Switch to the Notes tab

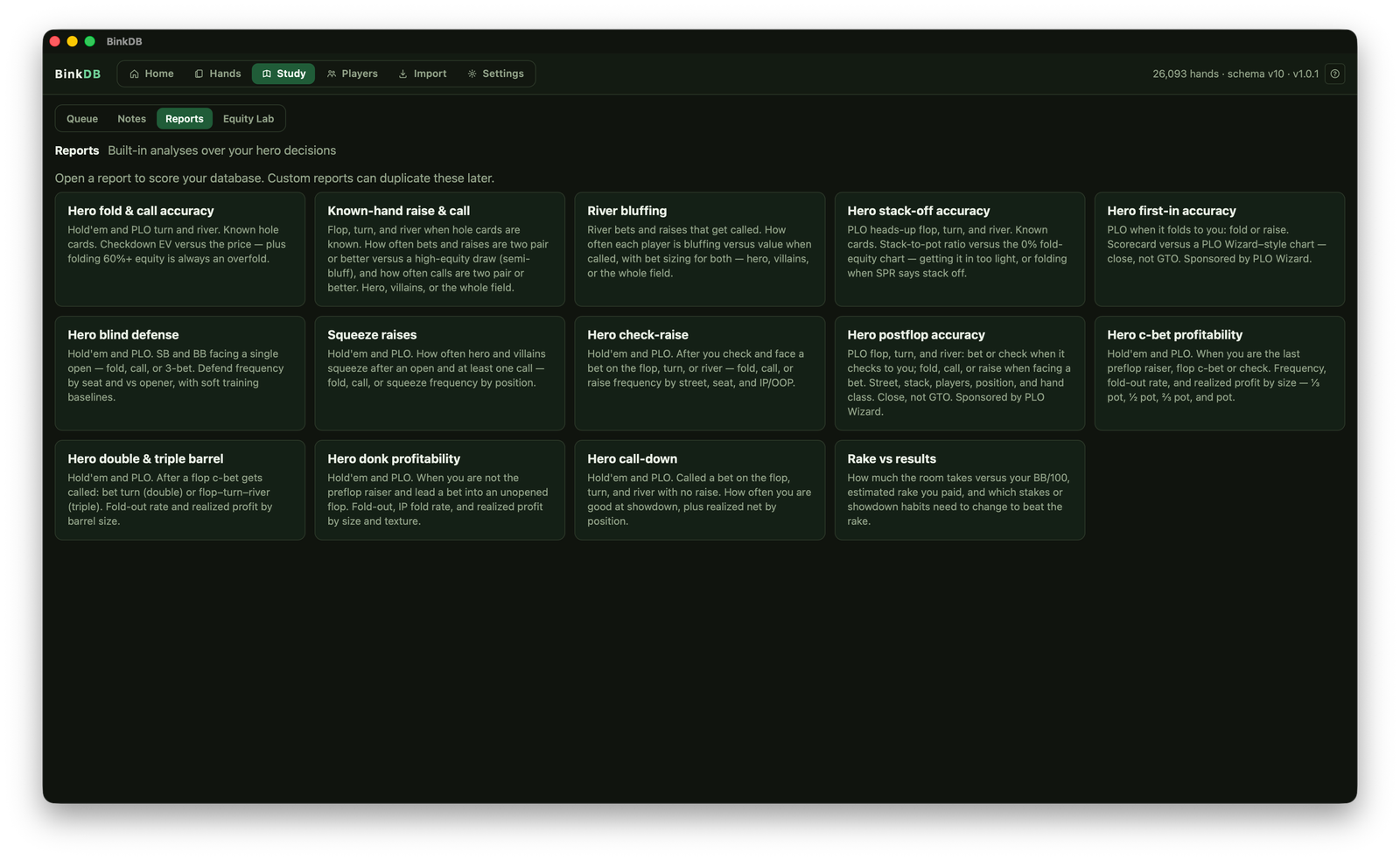click(x=132, y=119)
